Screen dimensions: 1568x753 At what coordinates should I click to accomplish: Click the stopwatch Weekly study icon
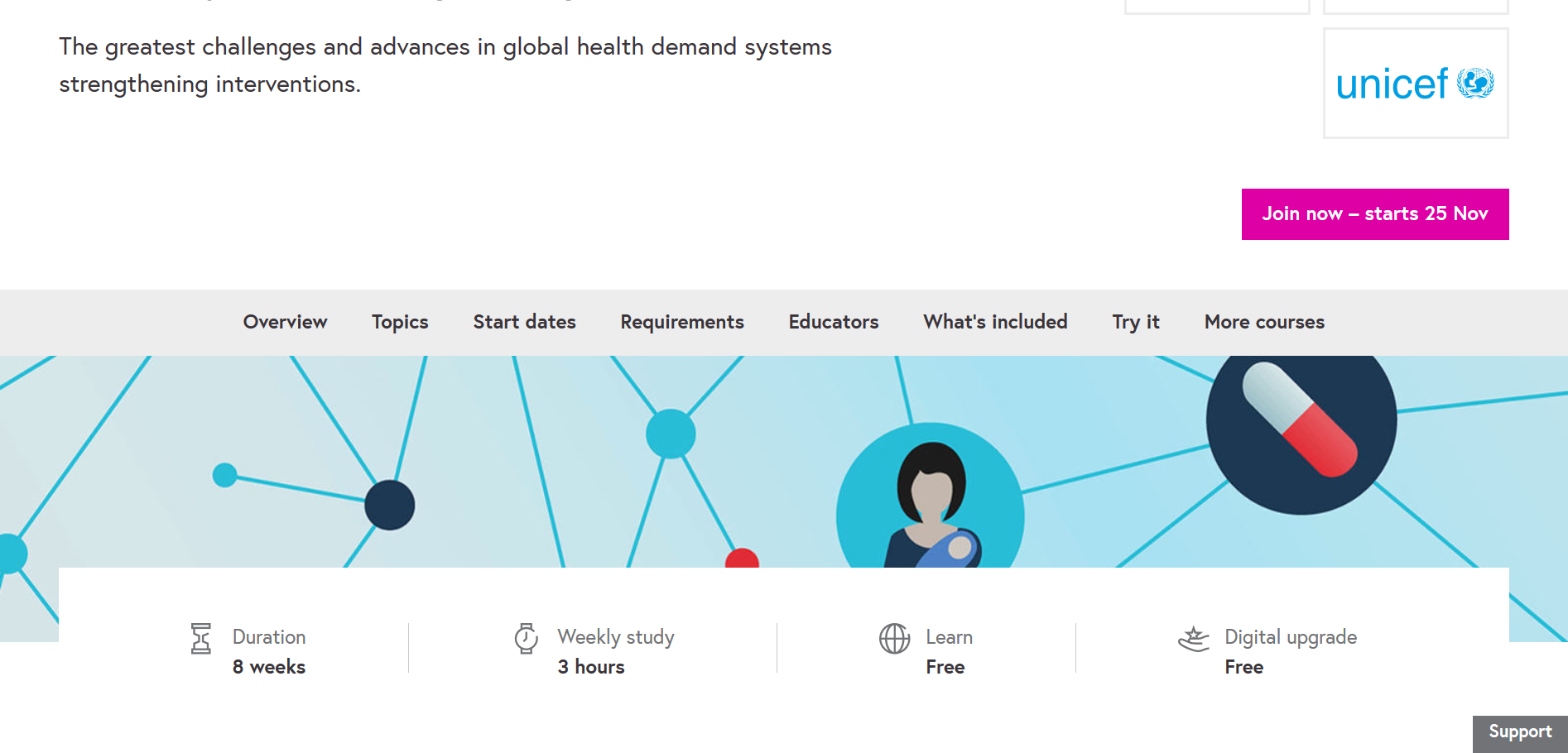[527, 639]
